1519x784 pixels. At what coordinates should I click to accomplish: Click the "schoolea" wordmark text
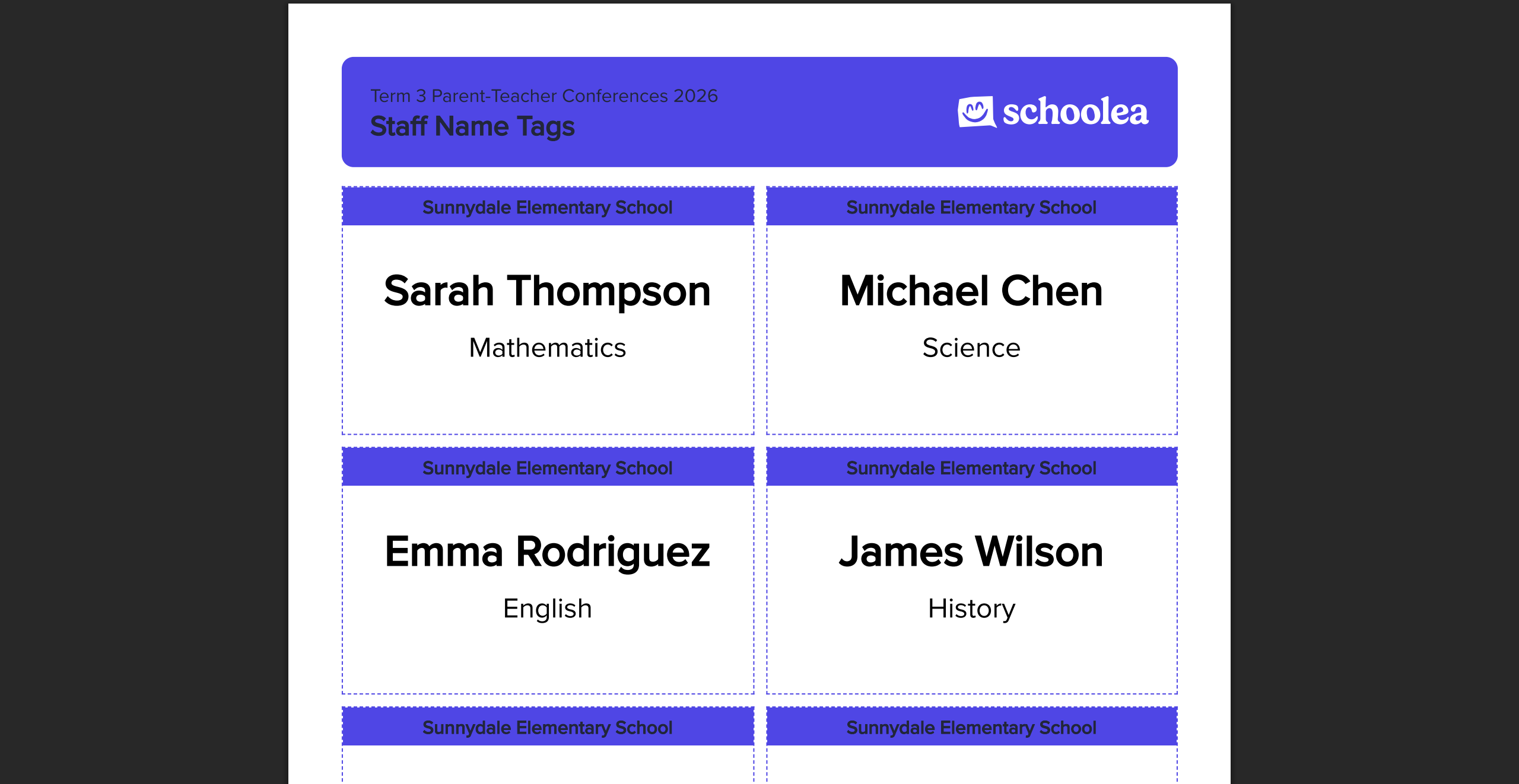(x=1075, y=111)
